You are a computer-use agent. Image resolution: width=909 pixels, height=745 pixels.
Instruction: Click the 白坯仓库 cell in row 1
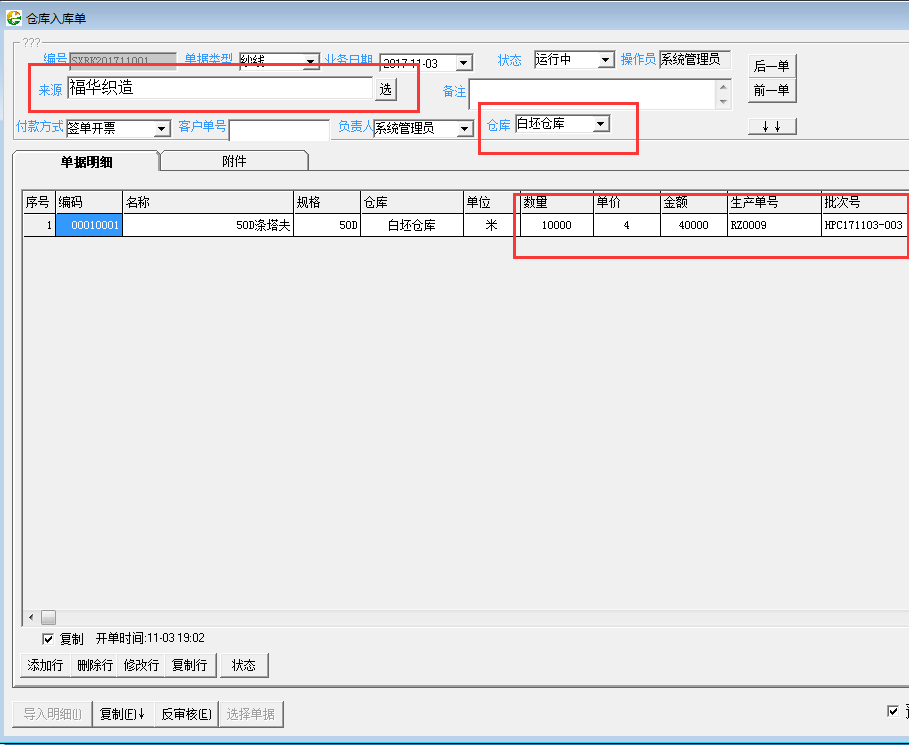click(412, 225)
